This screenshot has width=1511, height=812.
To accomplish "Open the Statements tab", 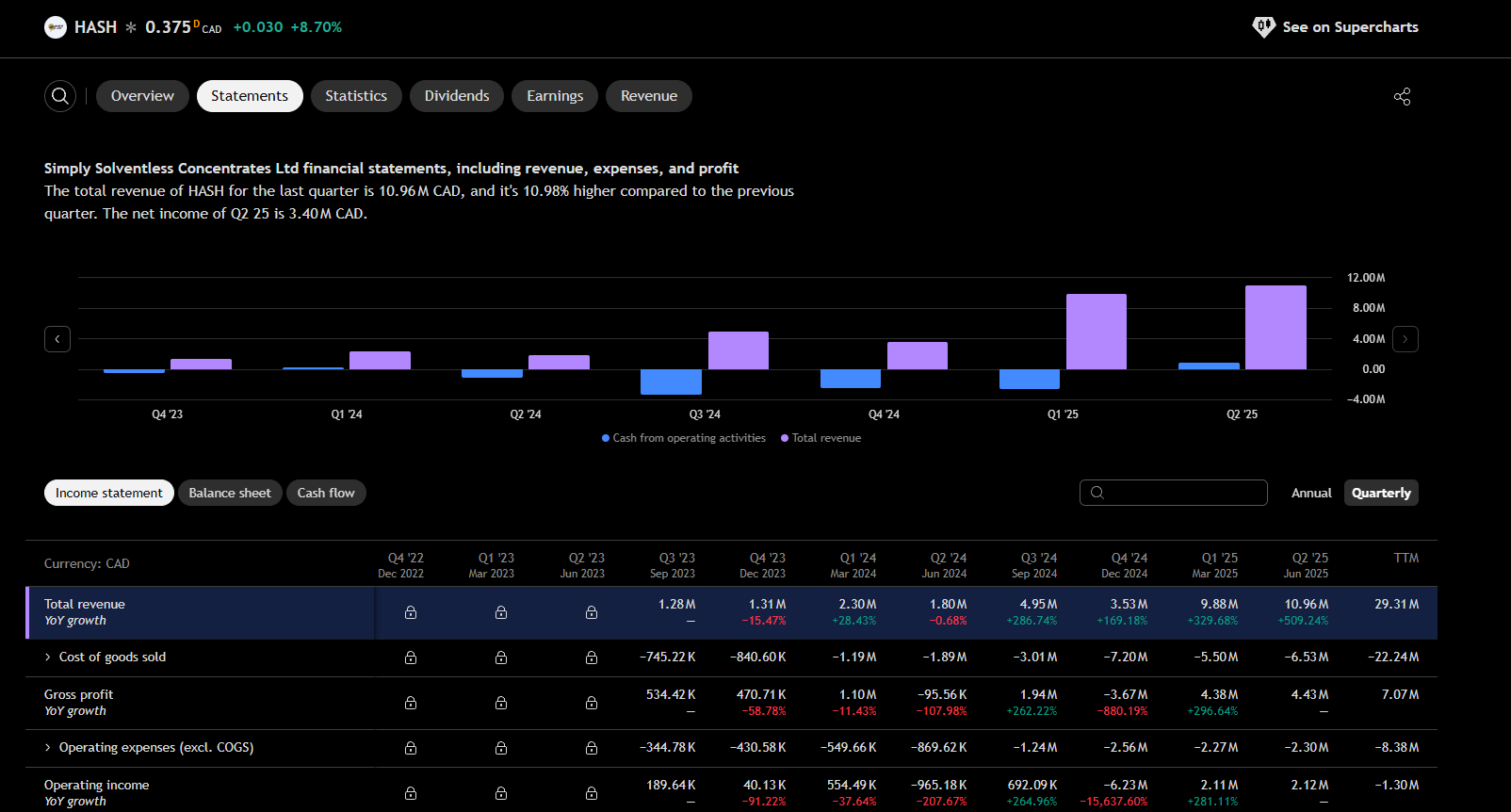I will (x=250, y=96).
